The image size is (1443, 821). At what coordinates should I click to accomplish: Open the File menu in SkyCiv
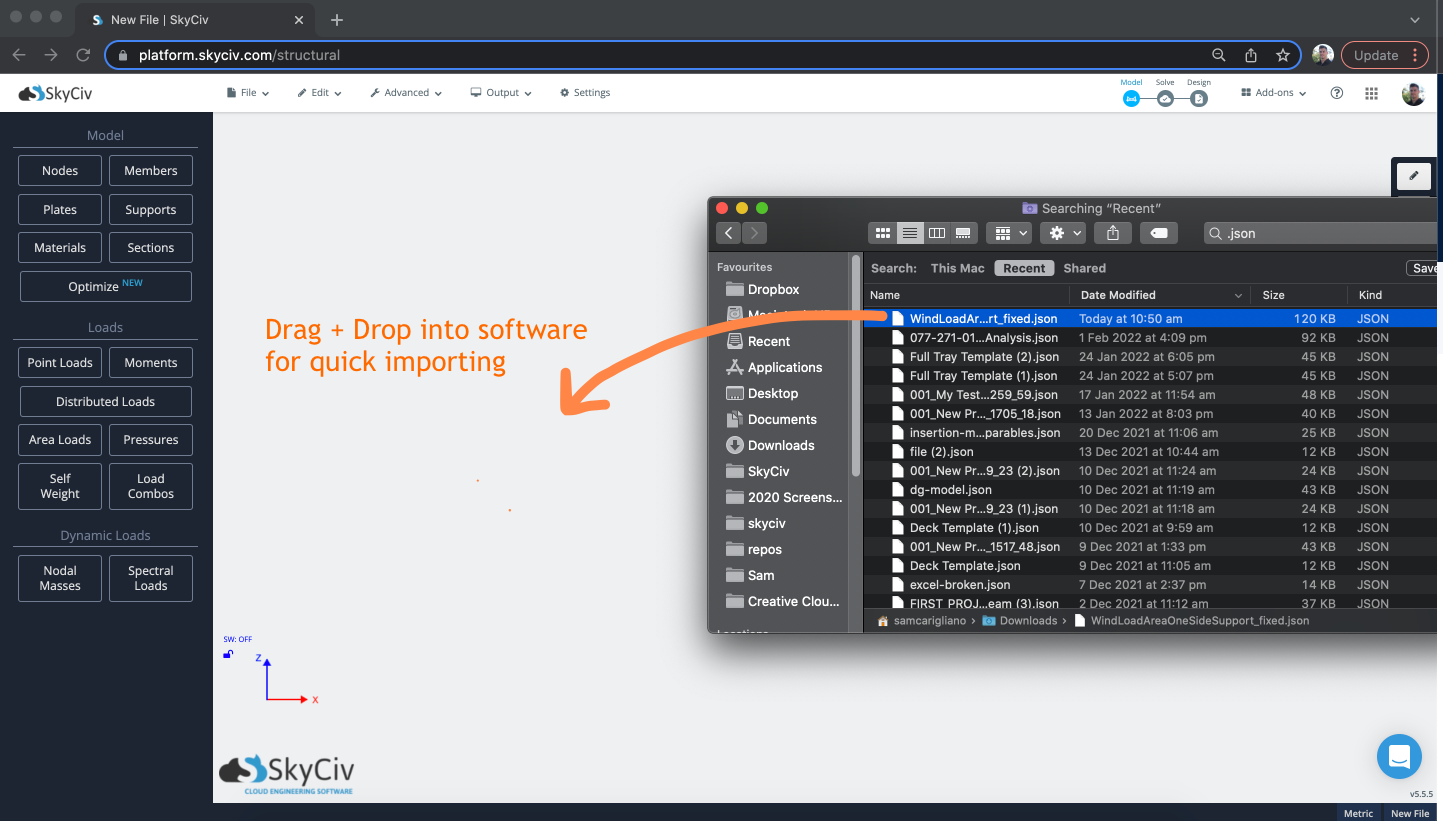click(247, 92)
